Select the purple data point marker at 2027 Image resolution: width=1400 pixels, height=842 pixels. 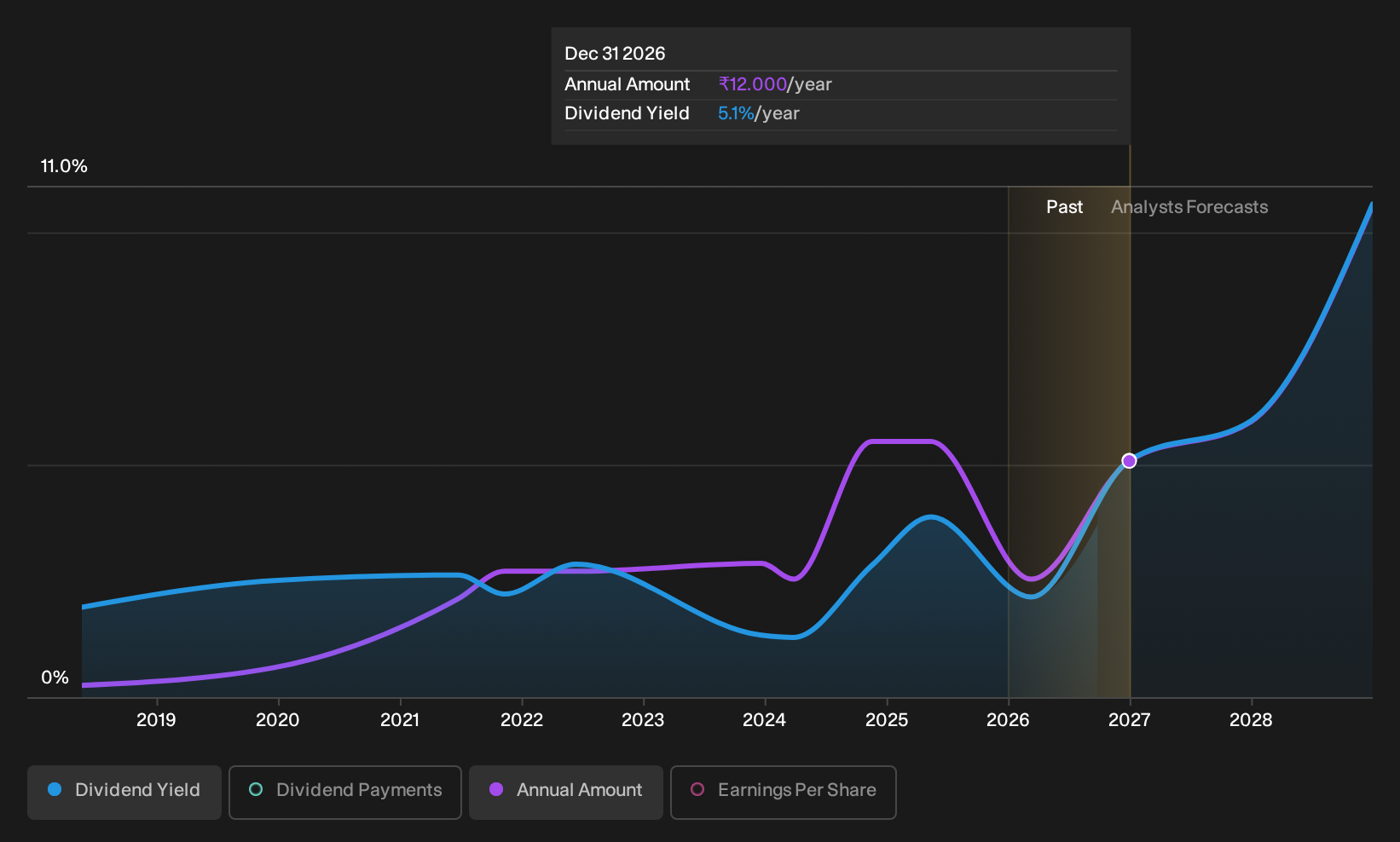pos(1129,461)
